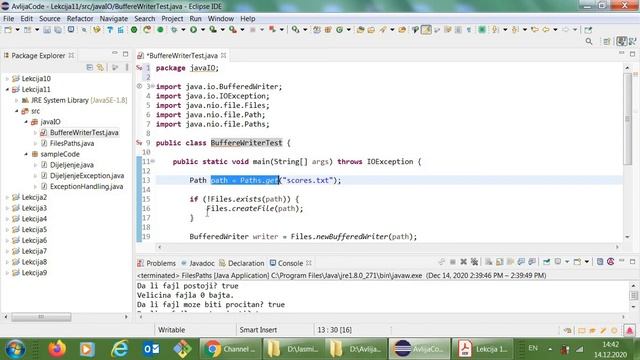This screenshot has height=360, width=640.
Task: Click the Lekcija PDF taskbar button
Action: pos(482,349)
